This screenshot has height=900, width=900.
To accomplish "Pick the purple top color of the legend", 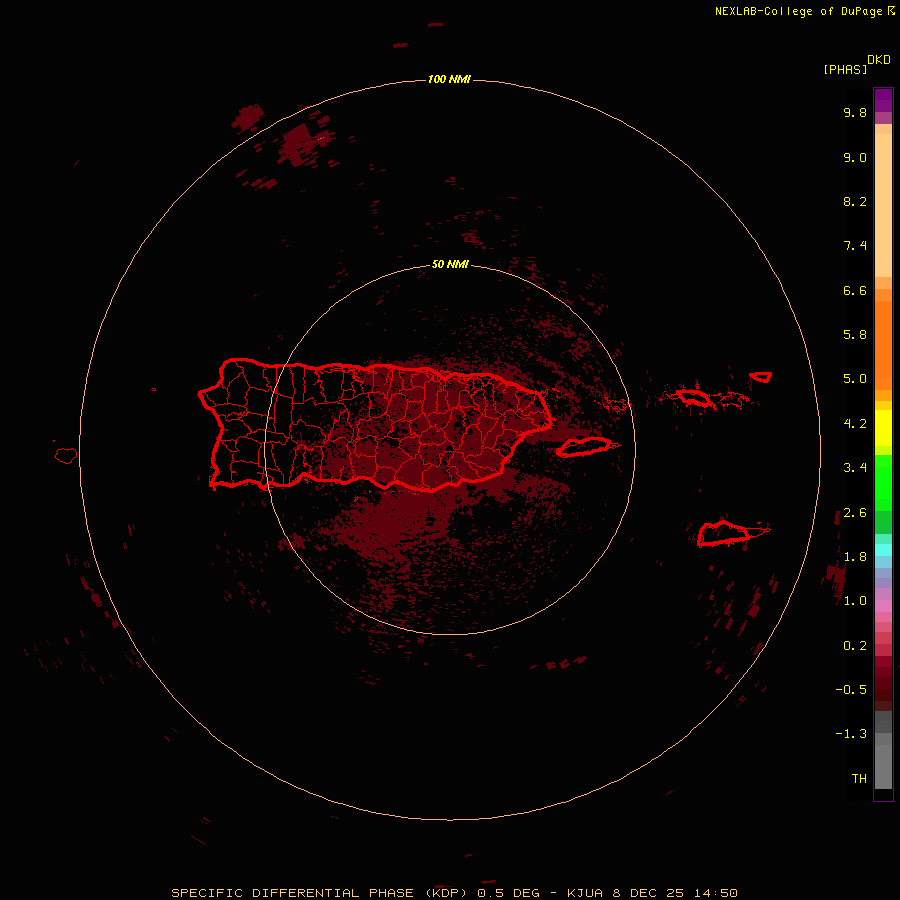I will (883, 100).
